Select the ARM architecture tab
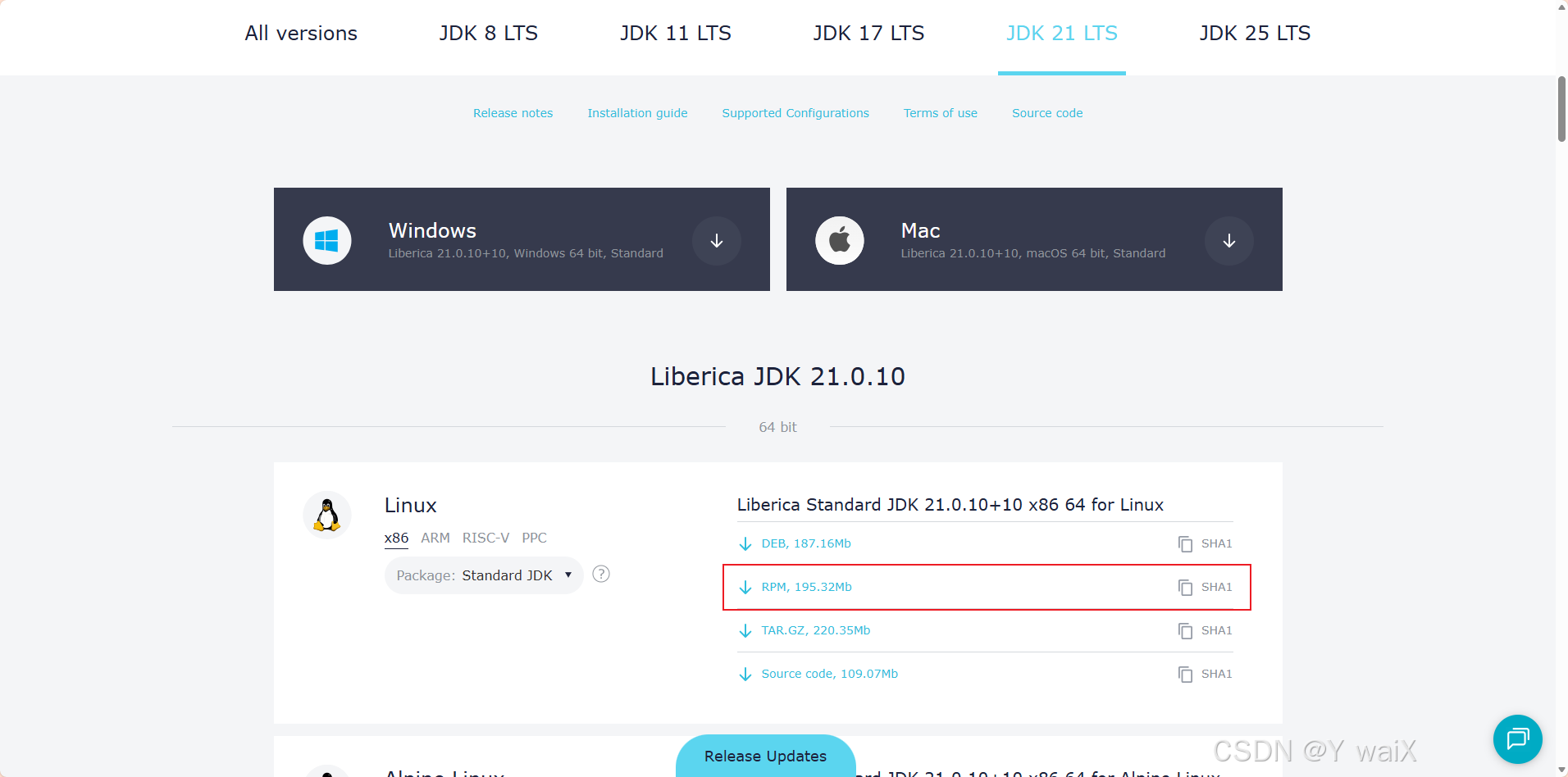This screenshot has height=777, width=1568. 435,538
